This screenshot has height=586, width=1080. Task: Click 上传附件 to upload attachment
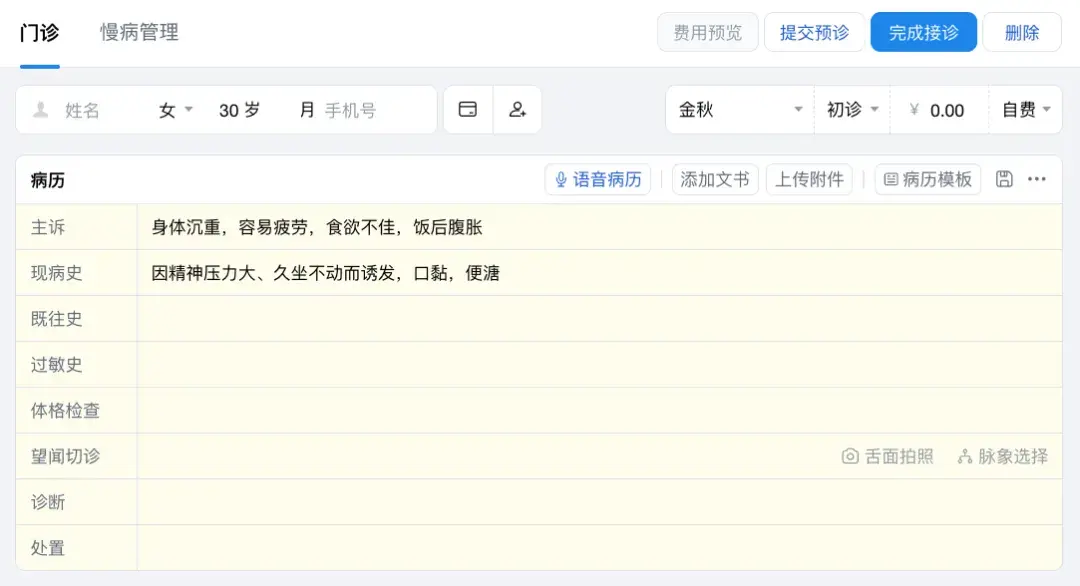coord(809,180)
